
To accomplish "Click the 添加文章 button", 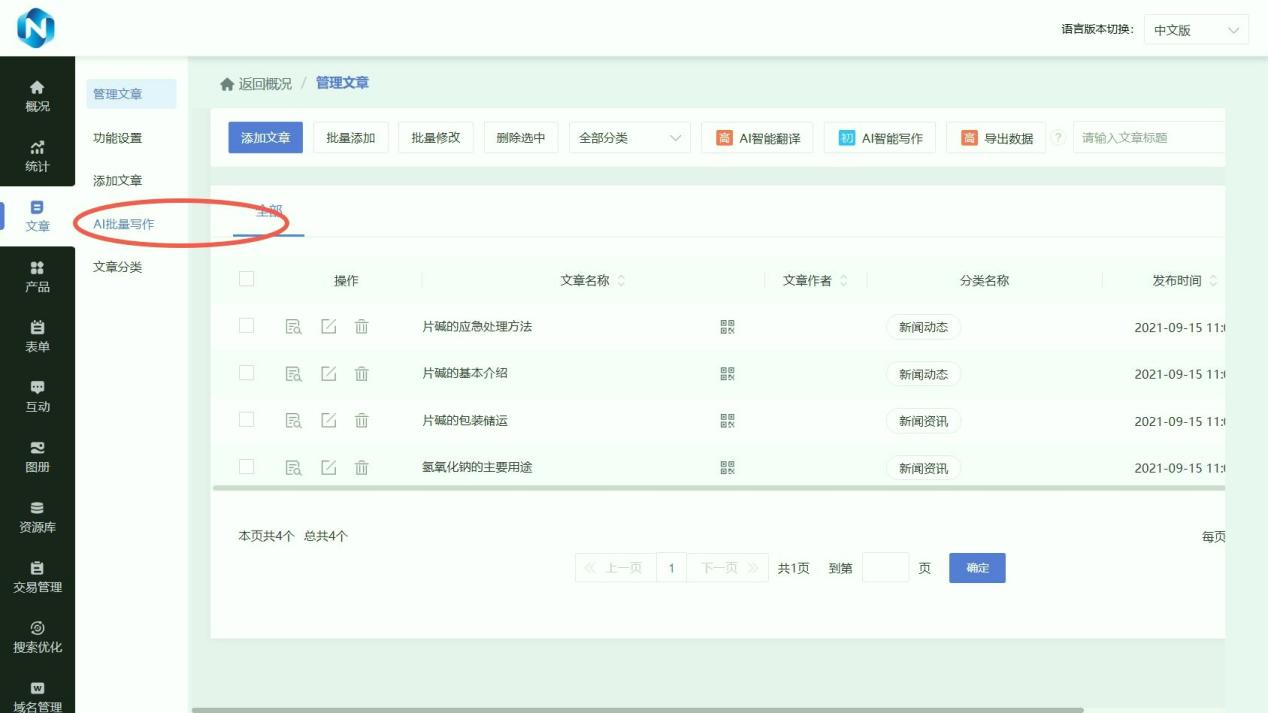I will (264, 137).
